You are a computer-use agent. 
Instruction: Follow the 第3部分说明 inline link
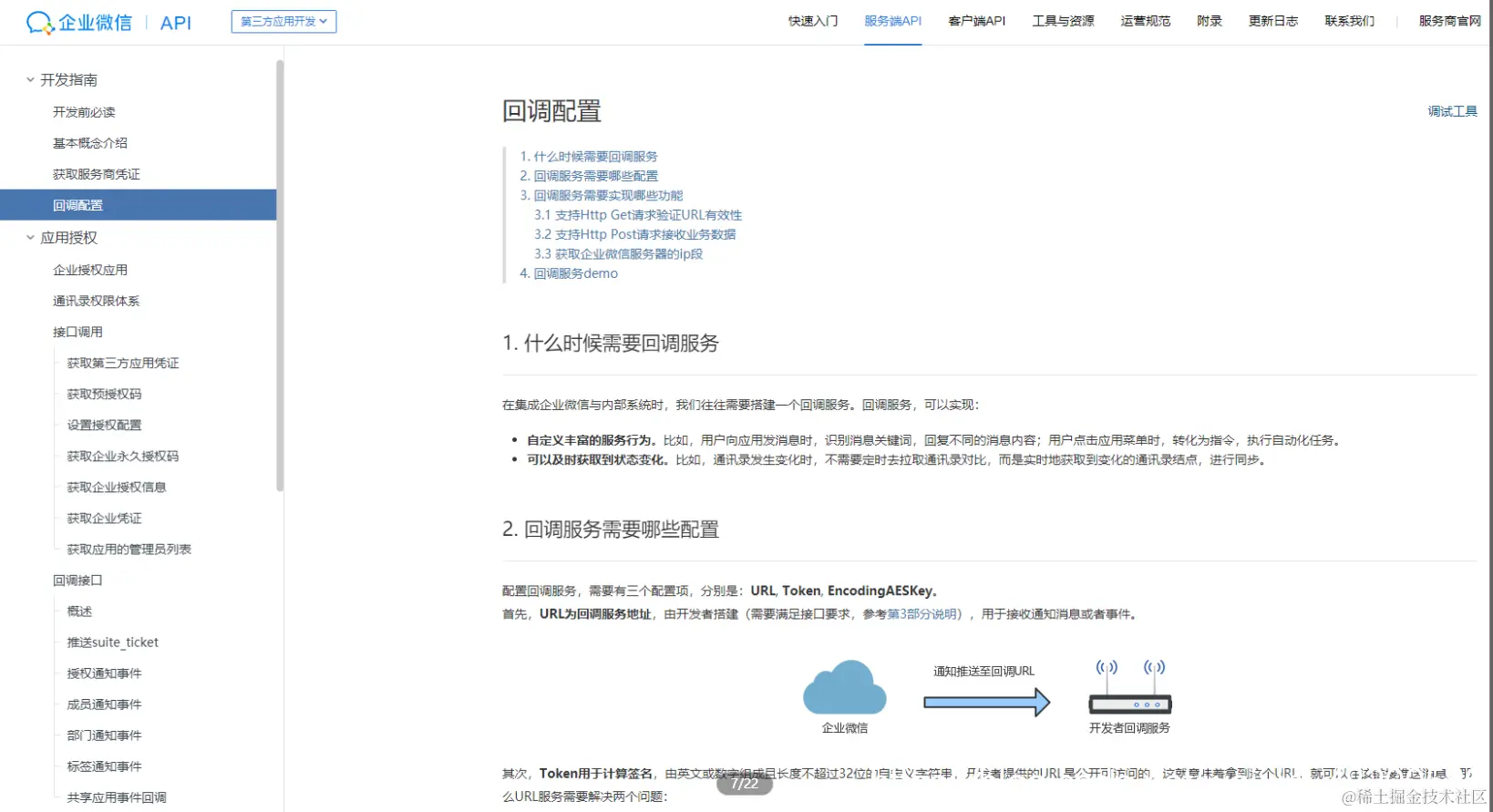(x=922, y=614)
